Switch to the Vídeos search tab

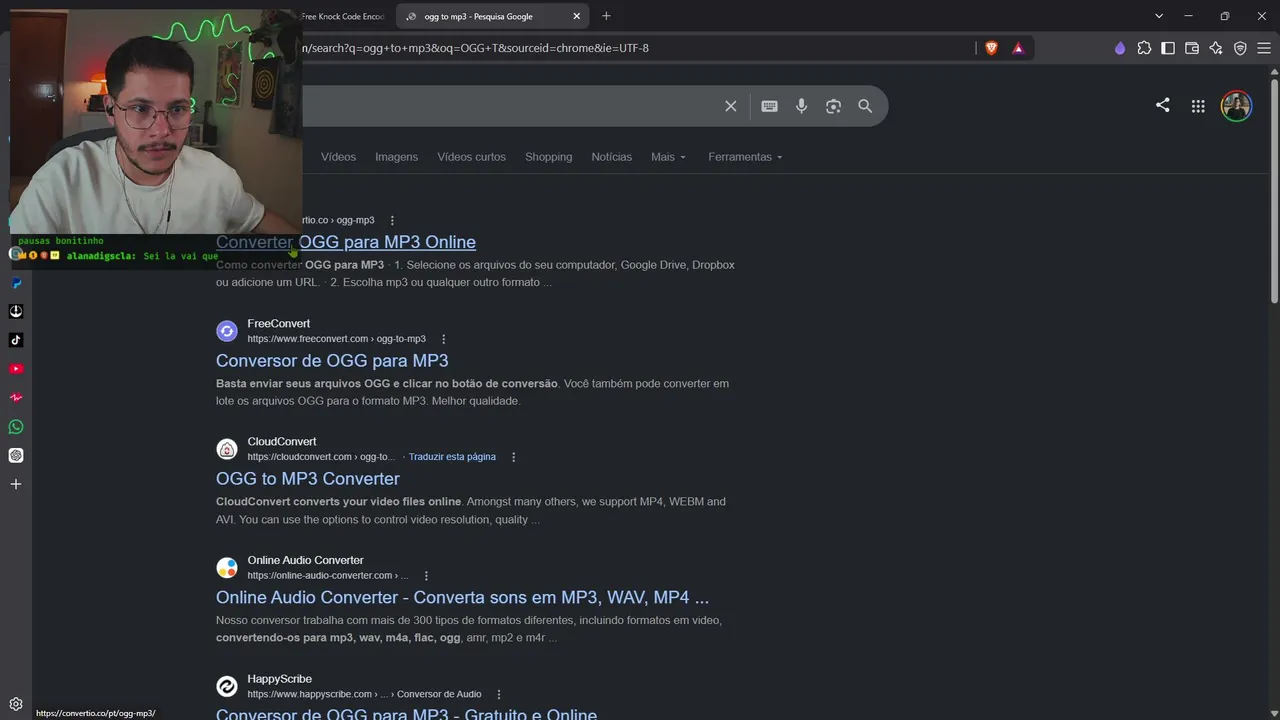[x=338, y=157]
